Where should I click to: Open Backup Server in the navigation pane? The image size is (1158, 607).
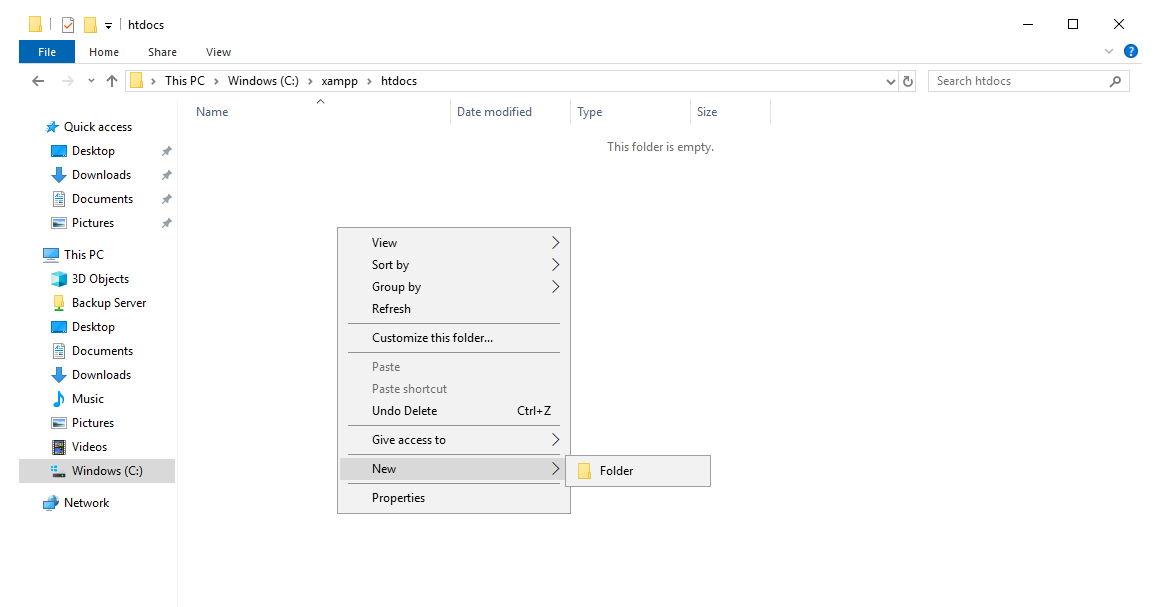coord(108,303)
